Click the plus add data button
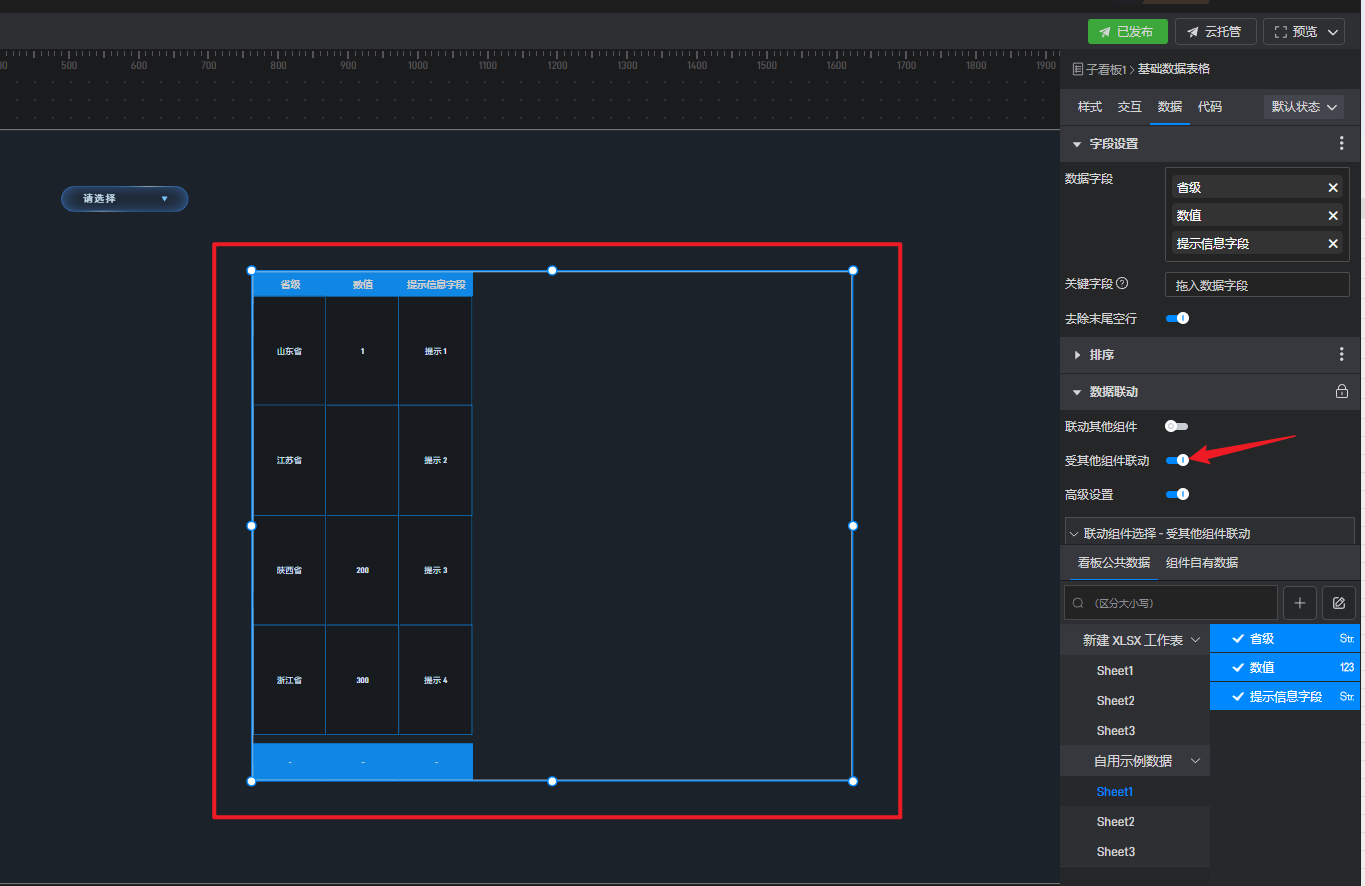The width and height of the screenshot is (1365, 886). tap(1299, 603)
